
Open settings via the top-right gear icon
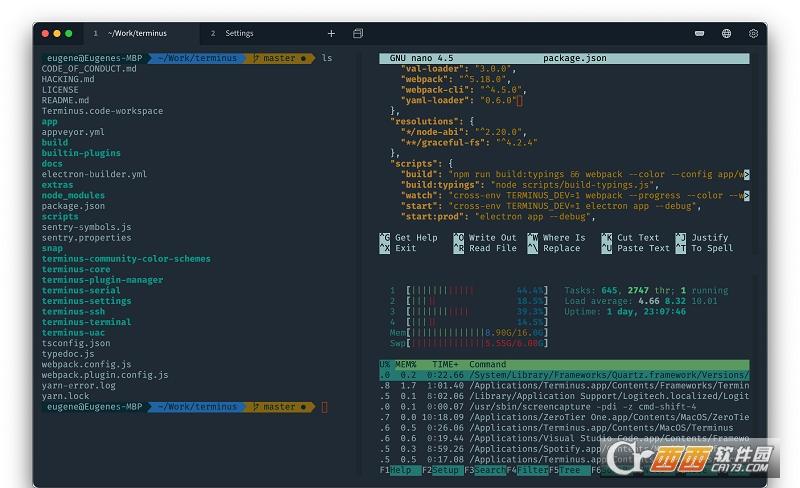coord(753,33)
